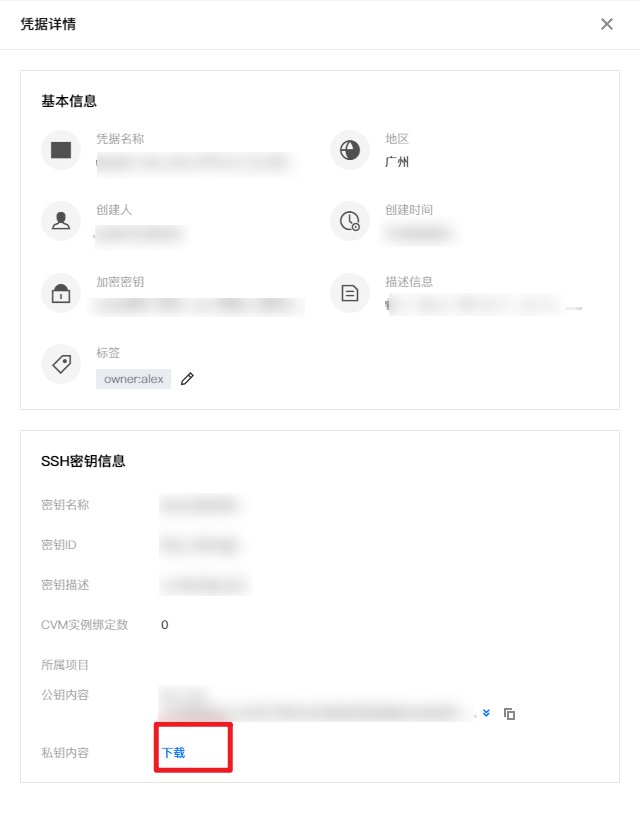
Task: Copy the public key content icon
Action: pos(509,714)
